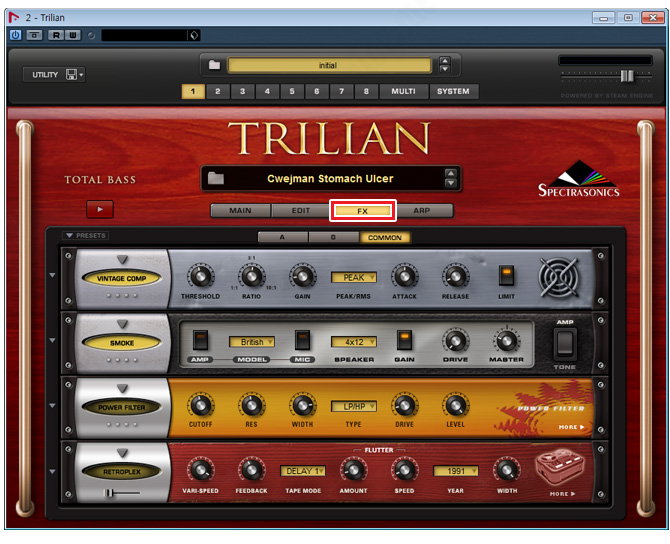Click the Power Filter LEVEL knob

455,405
